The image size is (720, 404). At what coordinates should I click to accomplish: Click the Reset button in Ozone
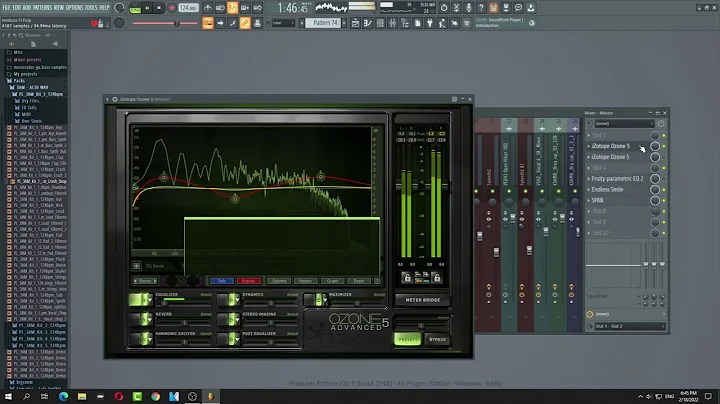coord(359,281)
